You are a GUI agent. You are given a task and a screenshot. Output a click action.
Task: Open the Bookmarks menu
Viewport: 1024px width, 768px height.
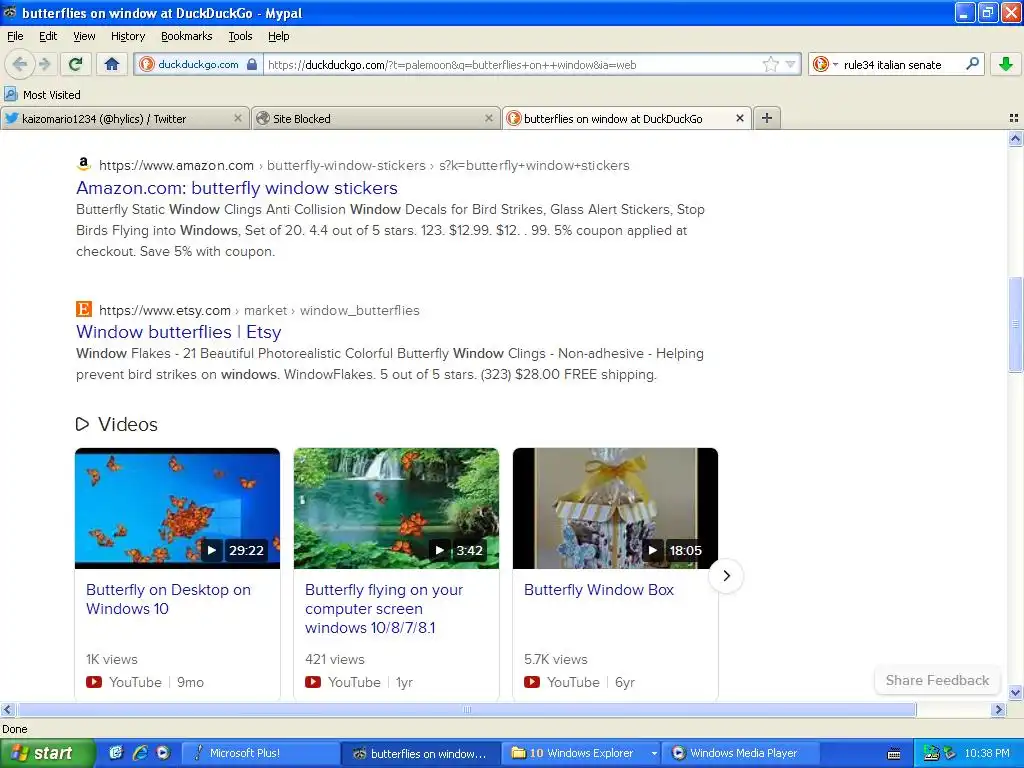point(186,36)
